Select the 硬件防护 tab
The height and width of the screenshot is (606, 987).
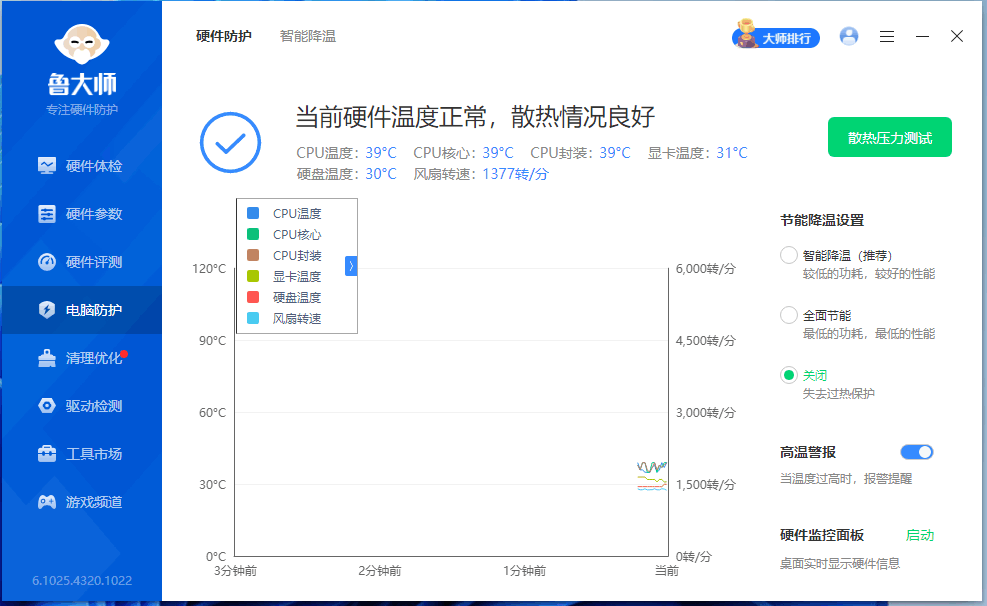click(224, 36)
